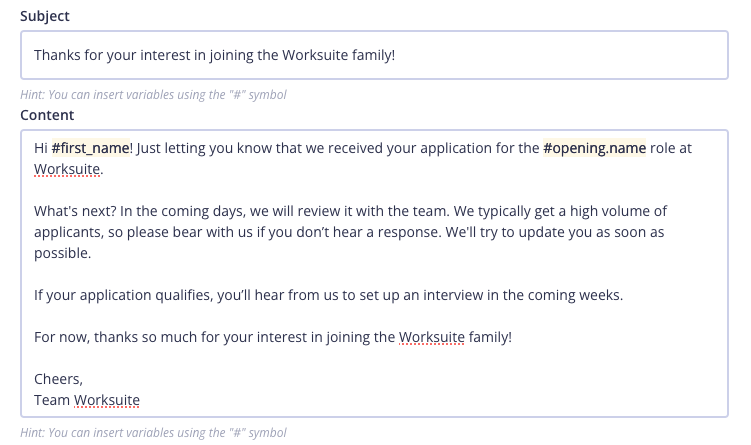Click the word "Thanks" in the Subject field
Viewport: 751px width, 445px height.
click(x=57, y=55)
